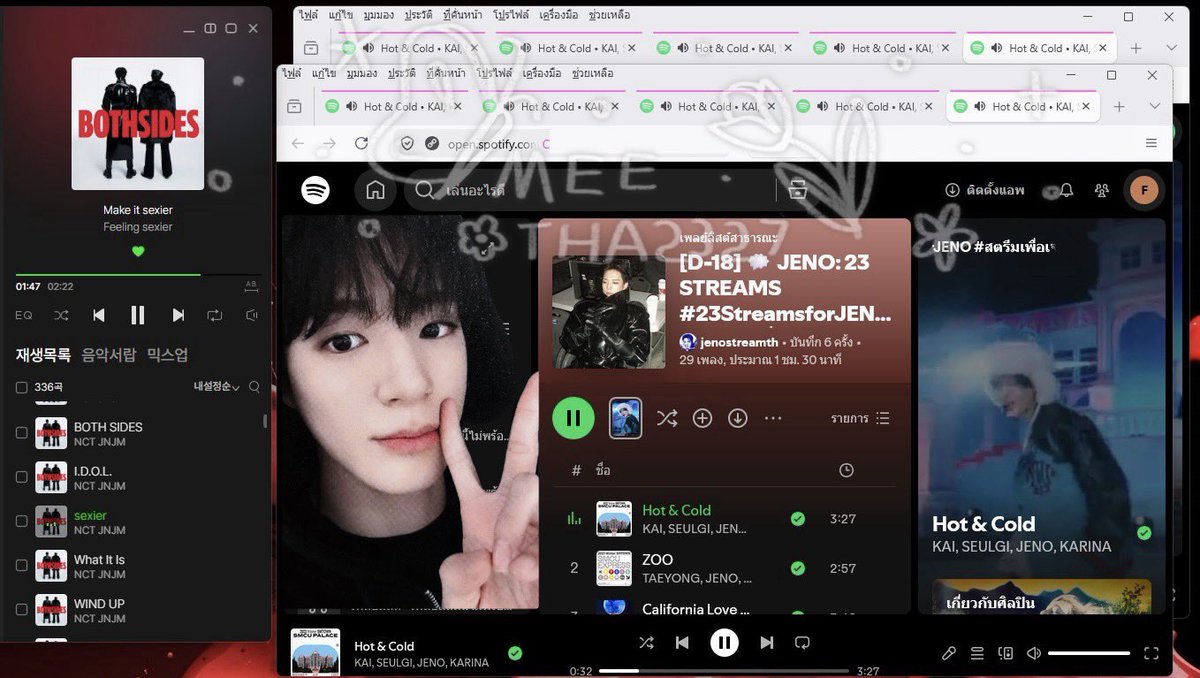Enter fullscreen with the fullscreen icon
Viewport: 1200px width, 678px height.
coord(1151,653)
